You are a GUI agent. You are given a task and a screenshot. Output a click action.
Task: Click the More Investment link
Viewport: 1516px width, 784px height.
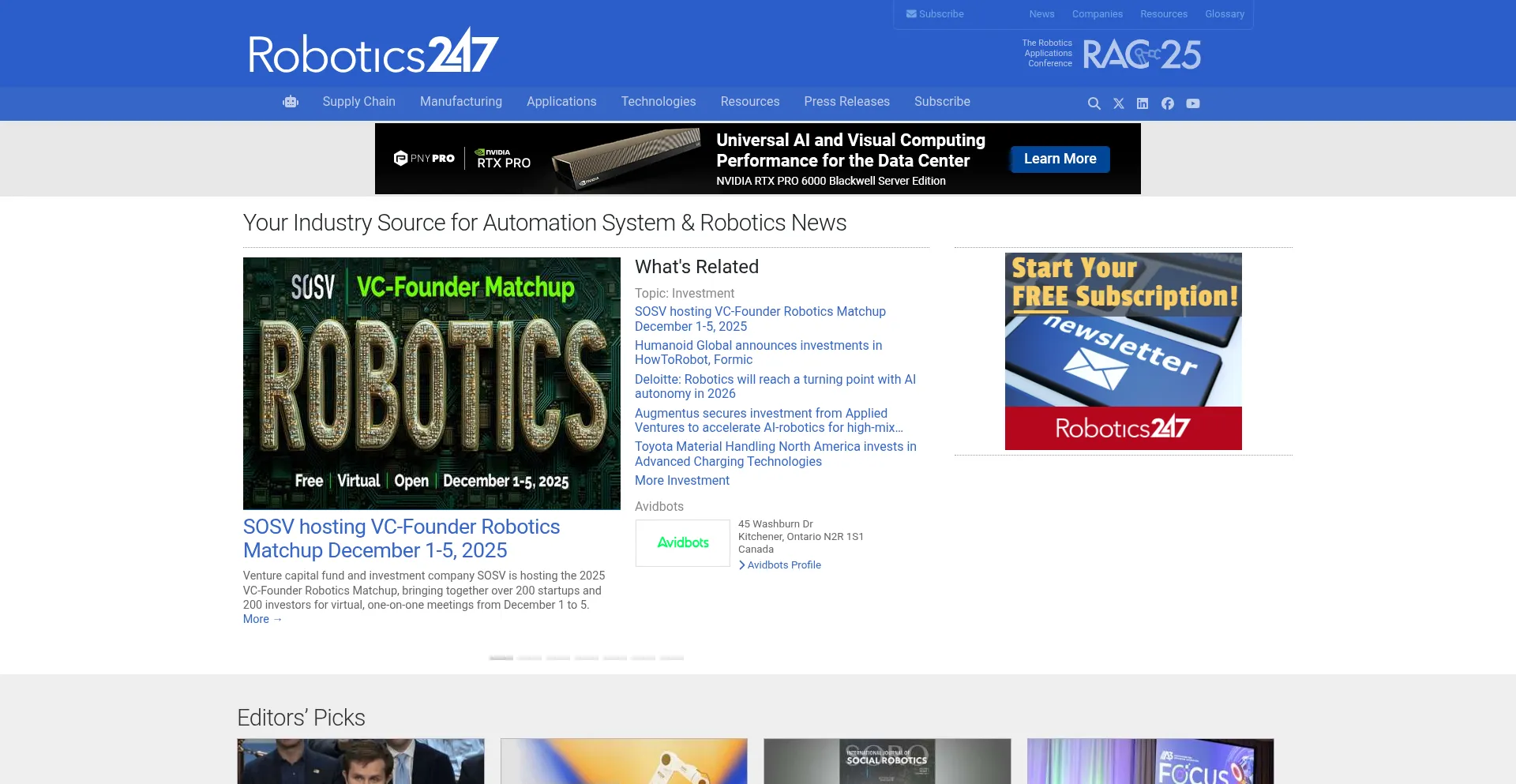(681, 481)
